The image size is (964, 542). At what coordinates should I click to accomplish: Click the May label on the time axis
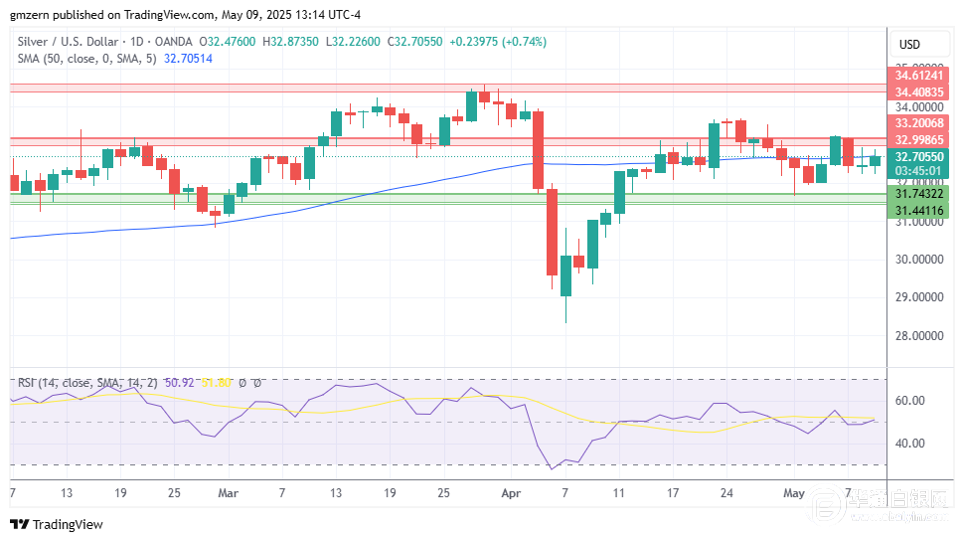point(794,494)
